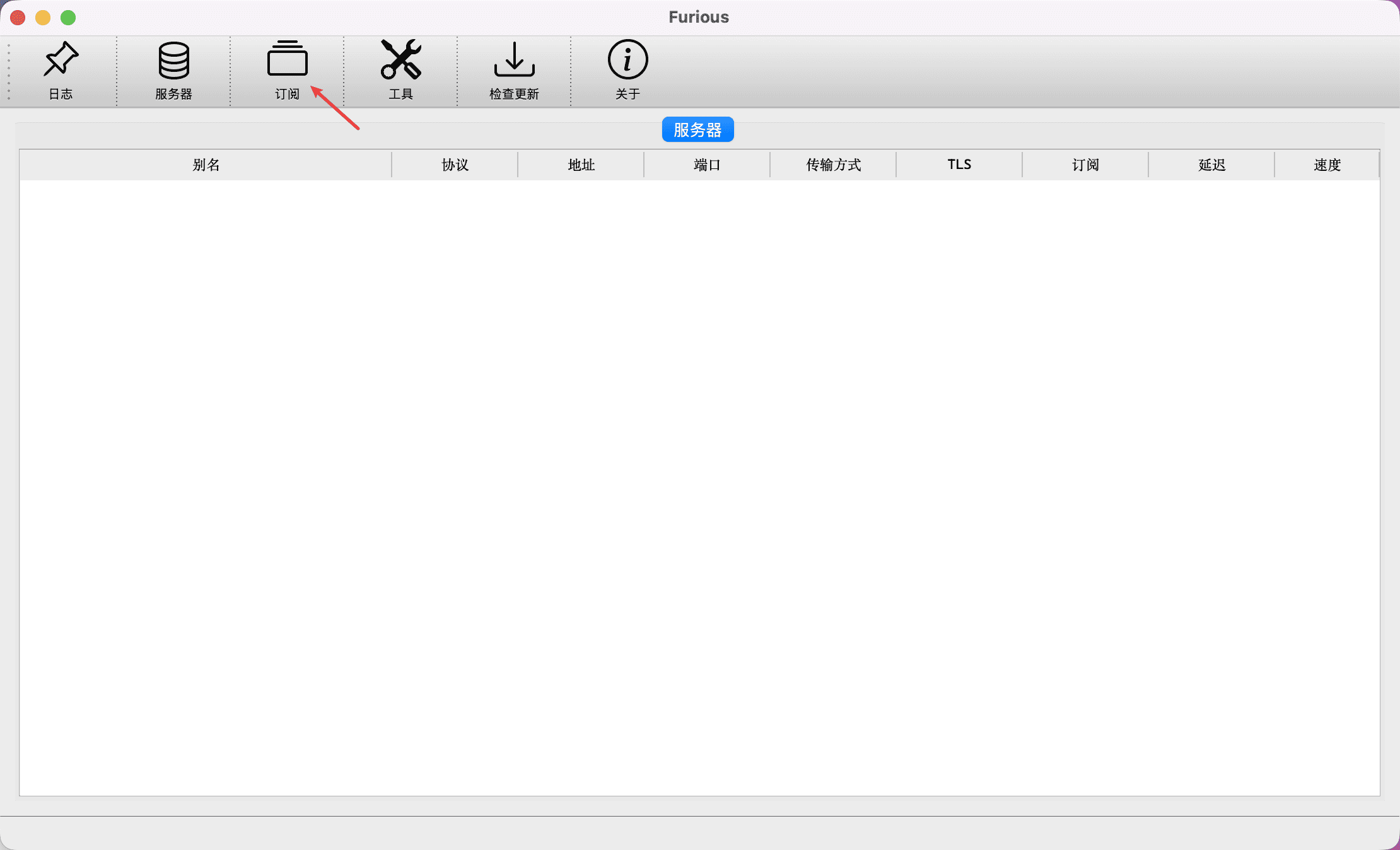This screenshot has width=1400, height=850.
Task: Click the empty server list area
Action: click(x=699, y=486)
